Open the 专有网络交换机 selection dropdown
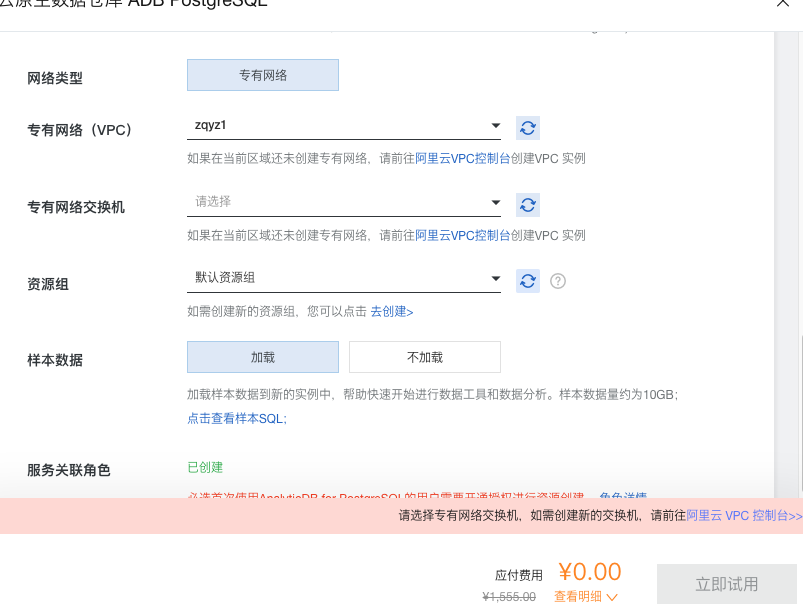This screenshot has width=803, height=610. pos(344,203)
